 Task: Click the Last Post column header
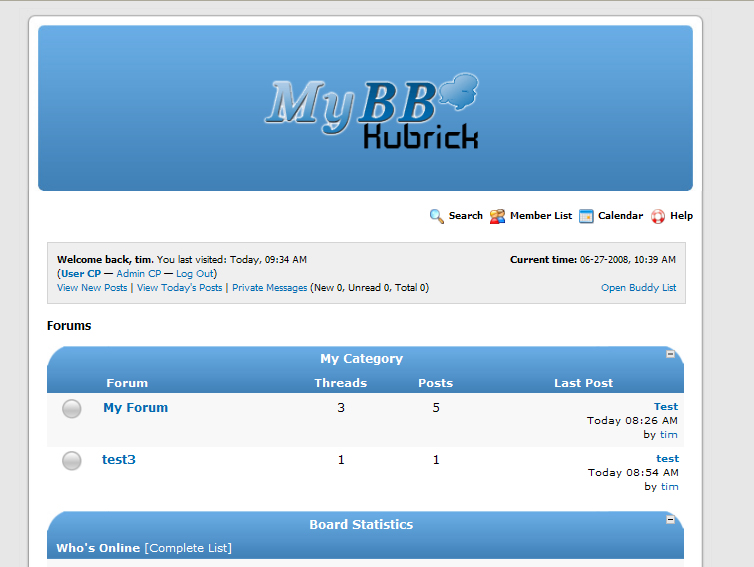pos(583,383)
